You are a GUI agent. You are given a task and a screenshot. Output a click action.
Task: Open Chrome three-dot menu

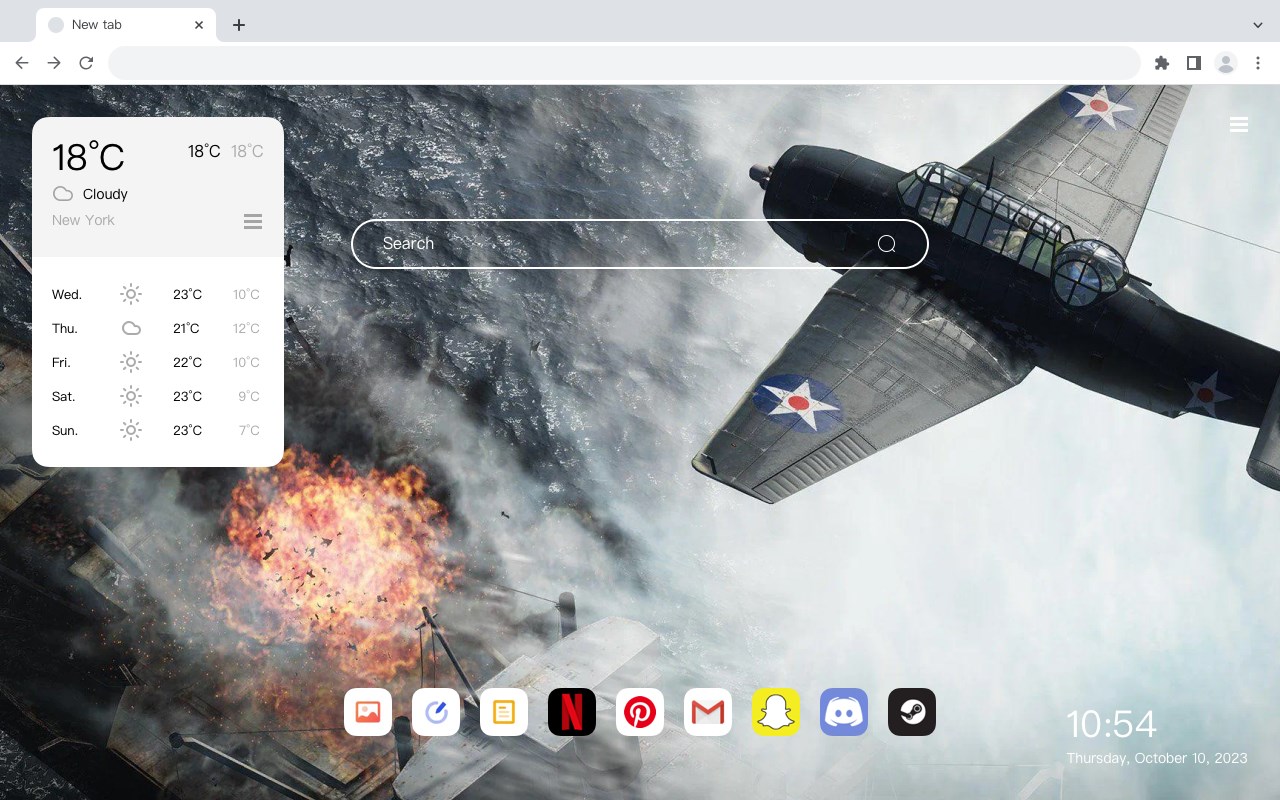pos(1258,63)
